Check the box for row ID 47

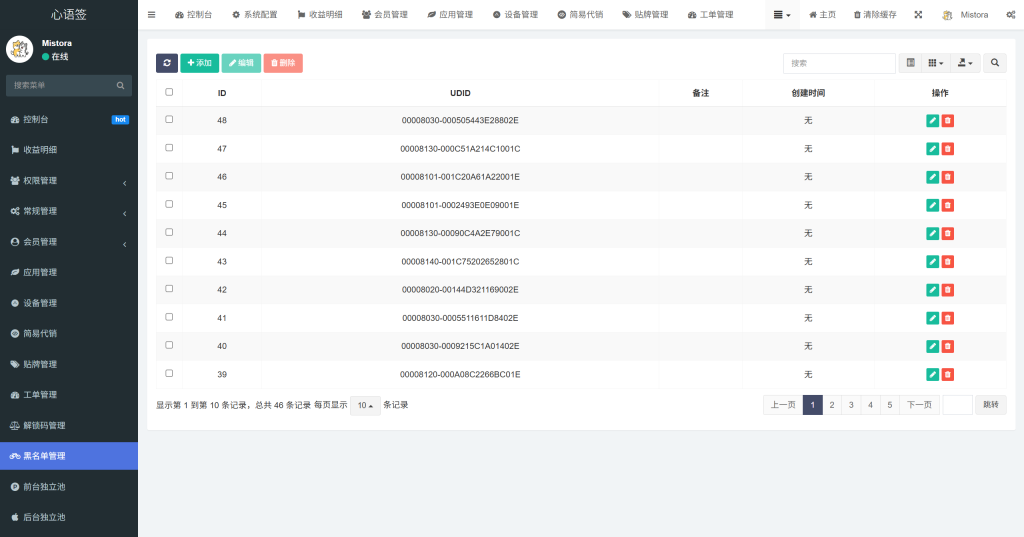[169, 148]
